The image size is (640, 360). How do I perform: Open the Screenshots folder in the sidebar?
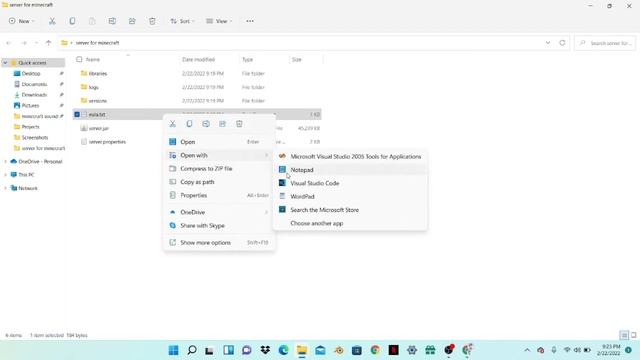pyautogui.click(x=34, y=138)
